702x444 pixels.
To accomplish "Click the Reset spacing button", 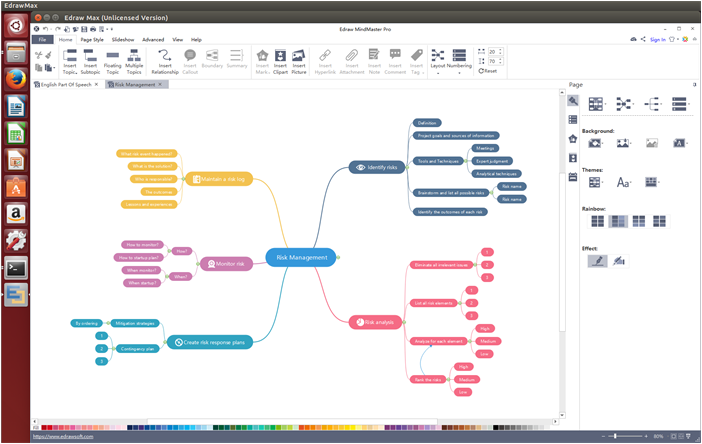I will tap(488, 71).
